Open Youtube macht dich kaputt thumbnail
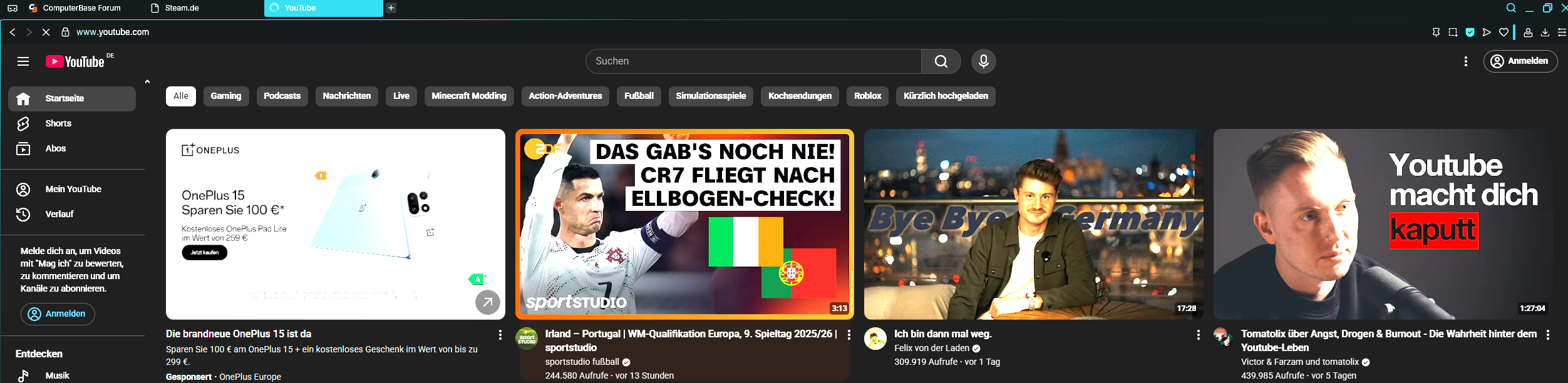 pos(1383,224)
